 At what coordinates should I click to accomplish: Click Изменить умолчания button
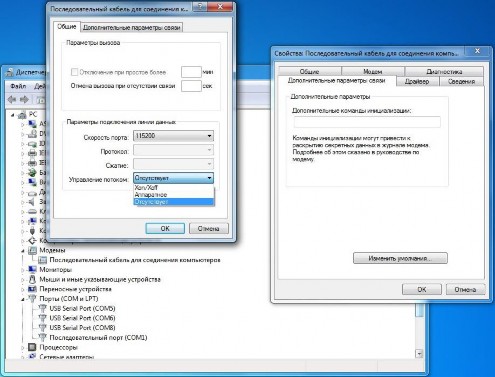pos(400,258)
